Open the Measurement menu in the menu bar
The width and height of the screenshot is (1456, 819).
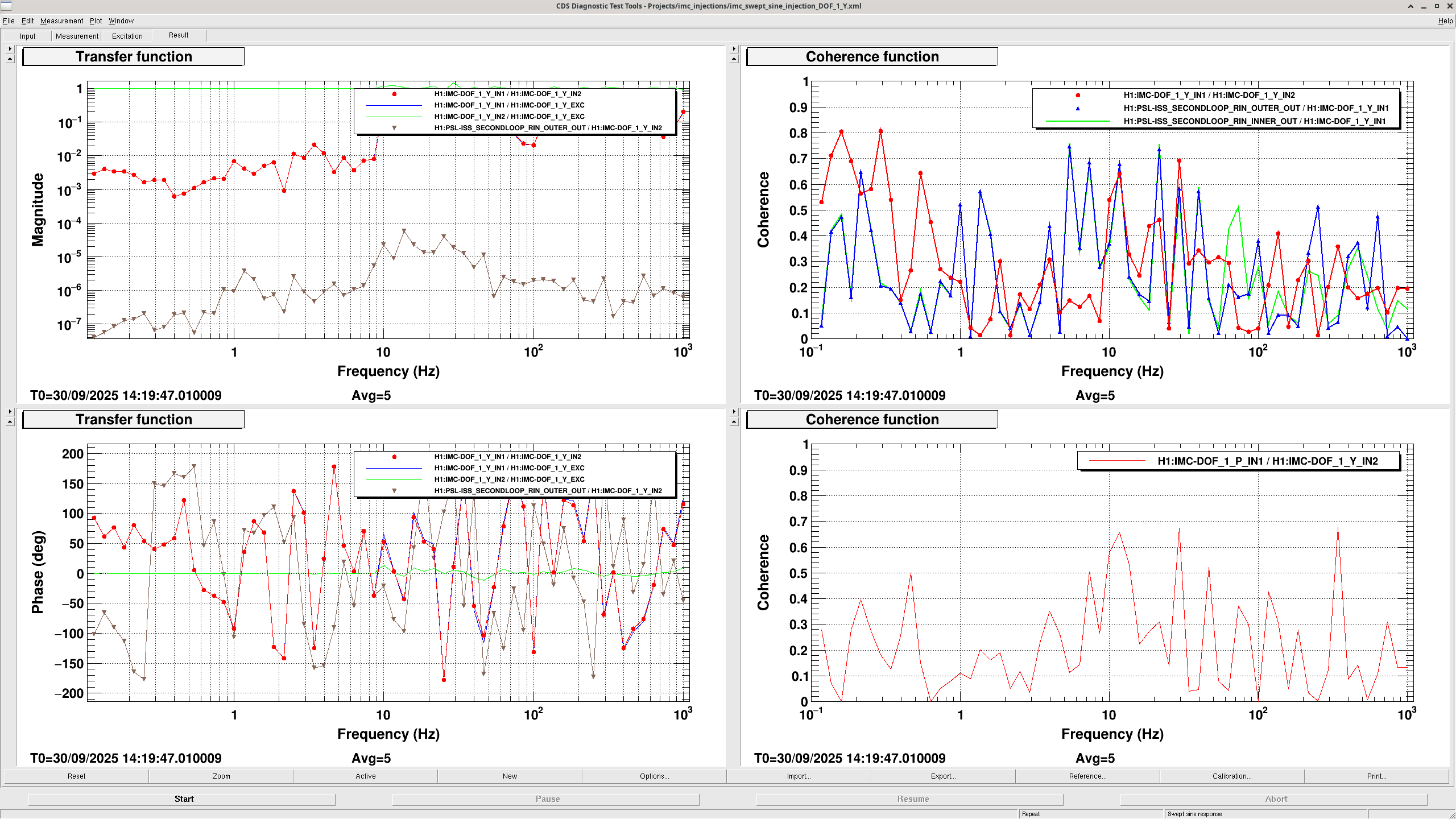coord(61,21)
